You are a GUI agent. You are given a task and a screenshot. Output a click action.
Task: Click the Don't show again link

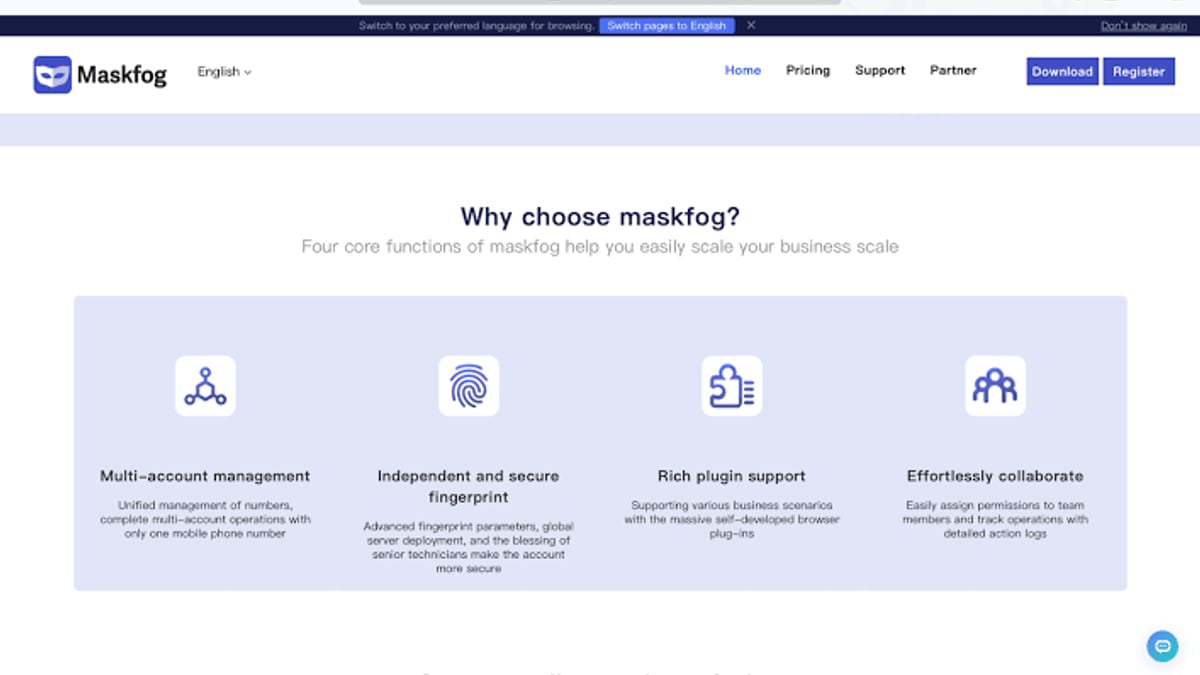[1144, 26]
